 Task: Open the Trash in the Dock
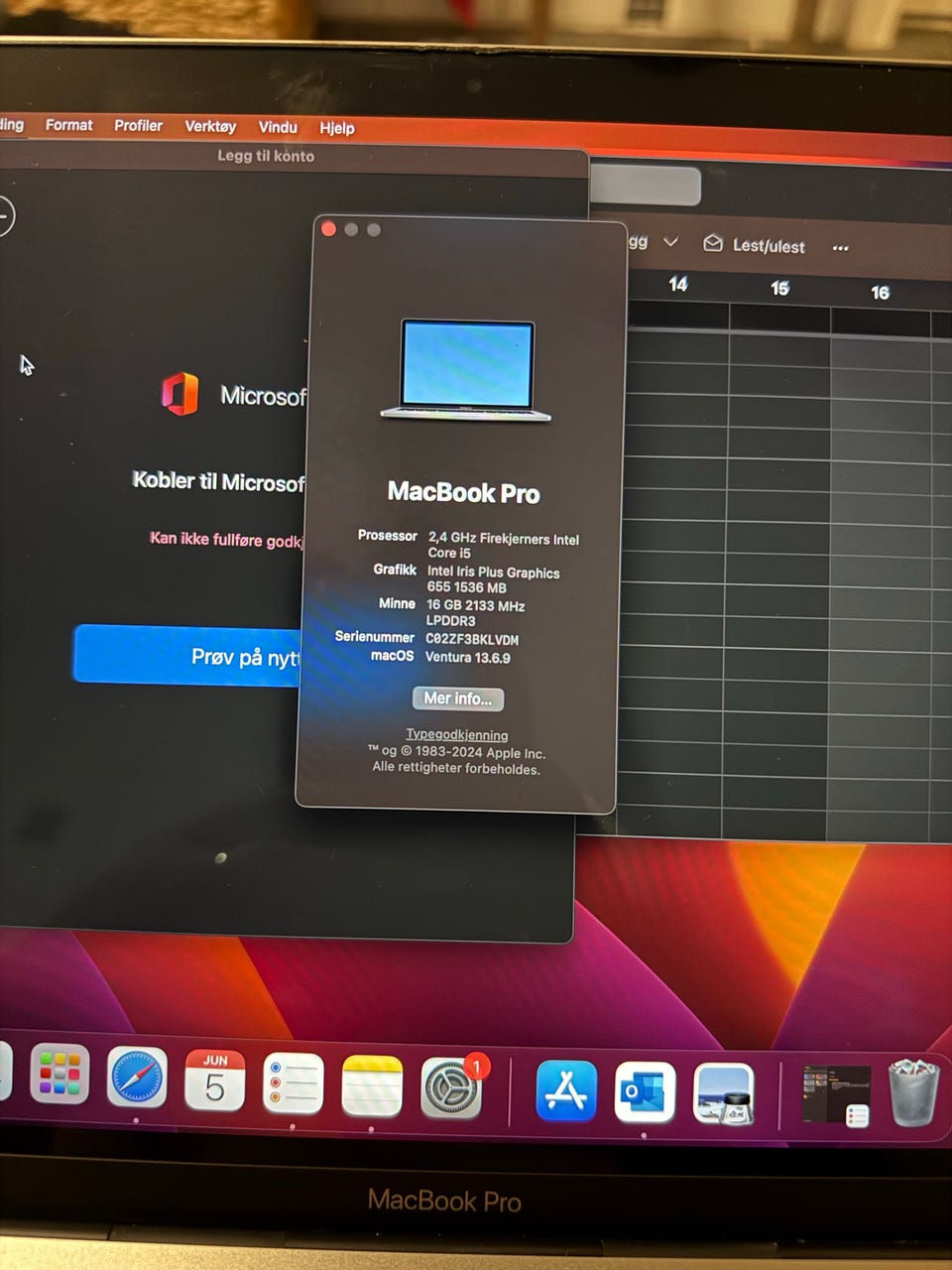click(x=913, y=1092)
